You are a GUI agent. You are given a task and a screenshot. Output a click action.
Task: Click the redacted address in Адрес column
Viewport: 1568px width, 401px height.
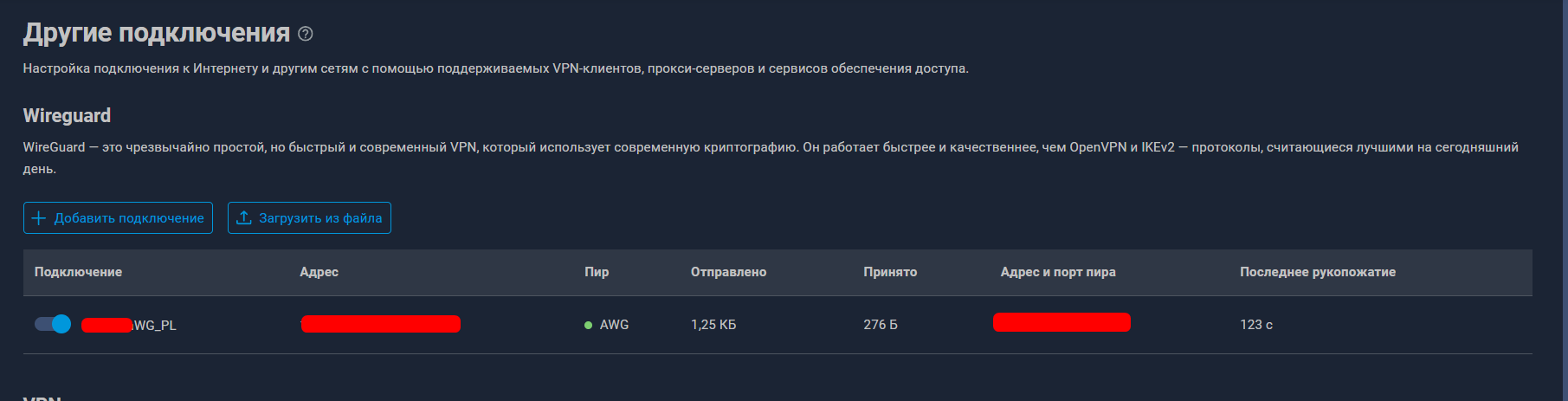[x=381, y=324]
